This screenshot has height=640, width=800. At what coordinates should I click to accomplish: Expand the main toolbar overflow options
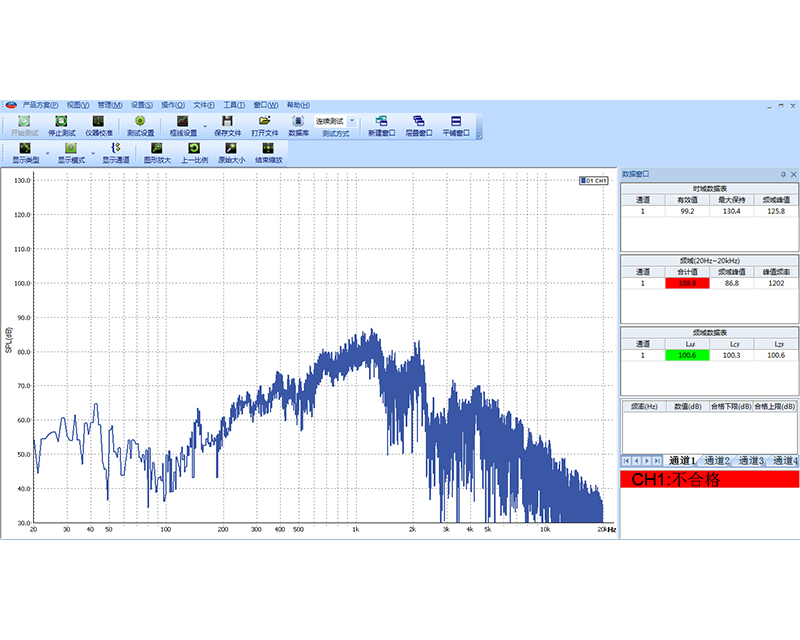[479, 135]
